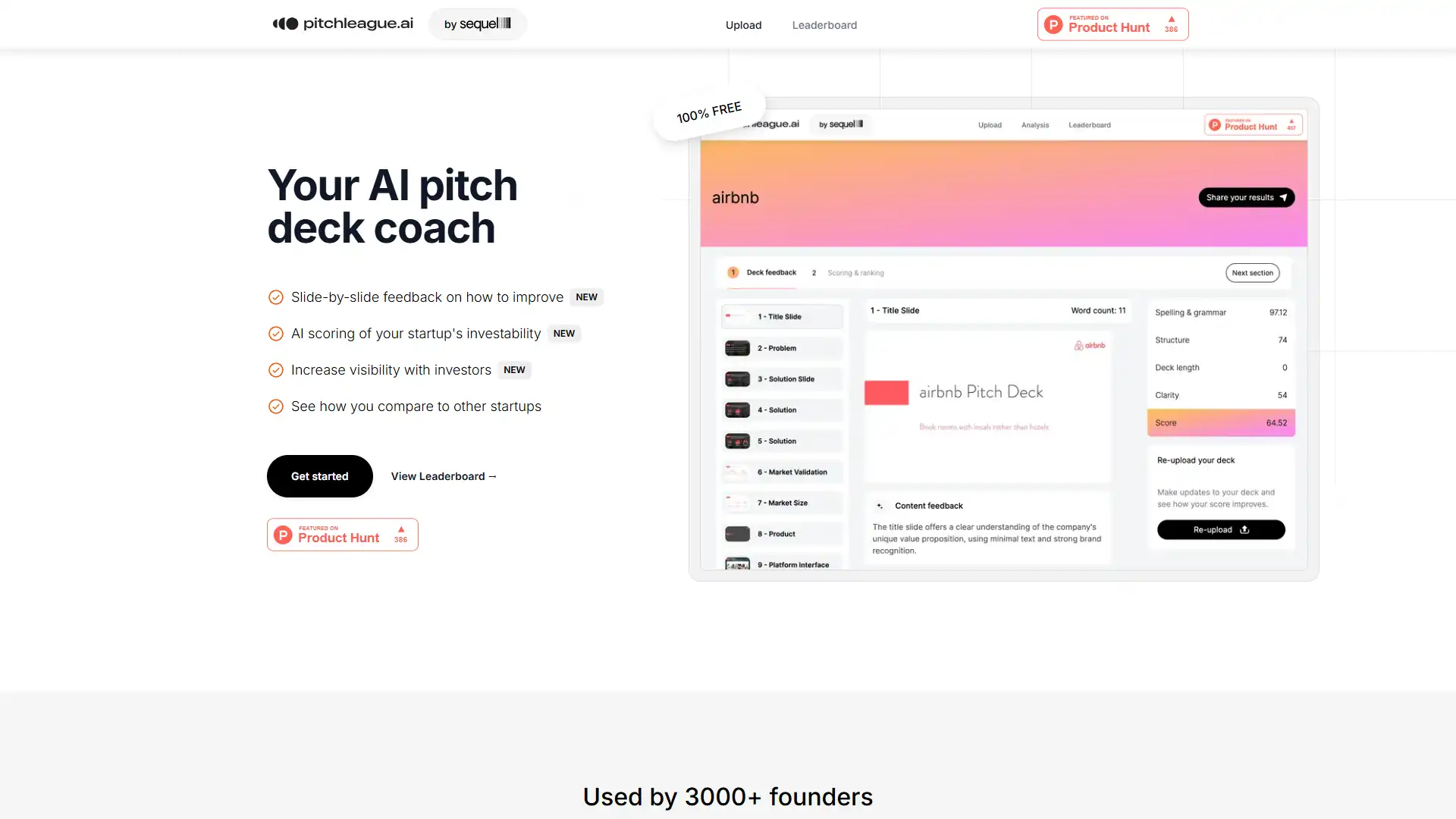
Task: Click the Re-upload deck icon button
Action: coord(1245,529)
